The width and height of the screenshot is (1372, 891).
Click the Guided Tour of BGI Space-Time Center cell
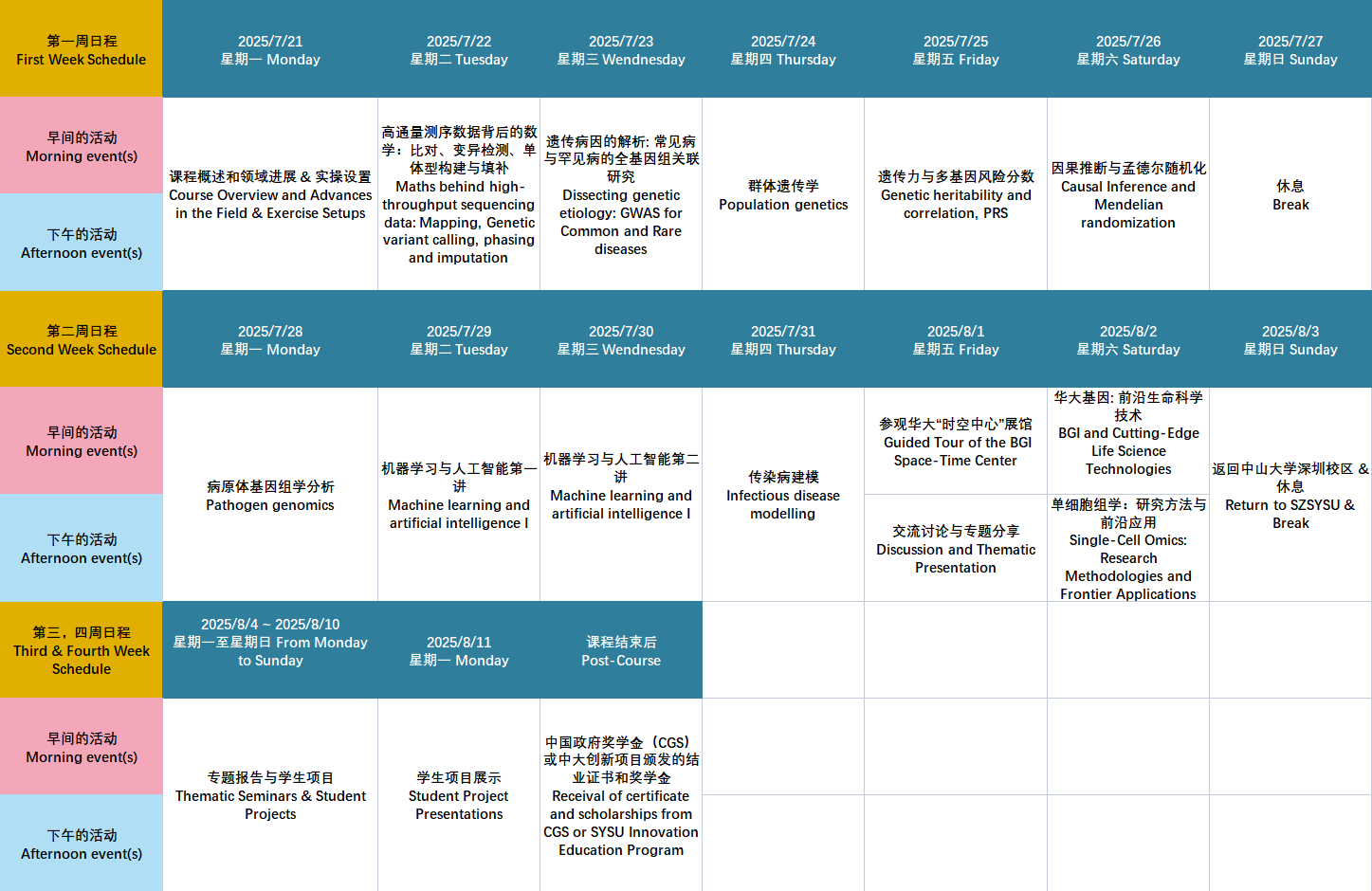pyautogui.click(x=956, y=442)
